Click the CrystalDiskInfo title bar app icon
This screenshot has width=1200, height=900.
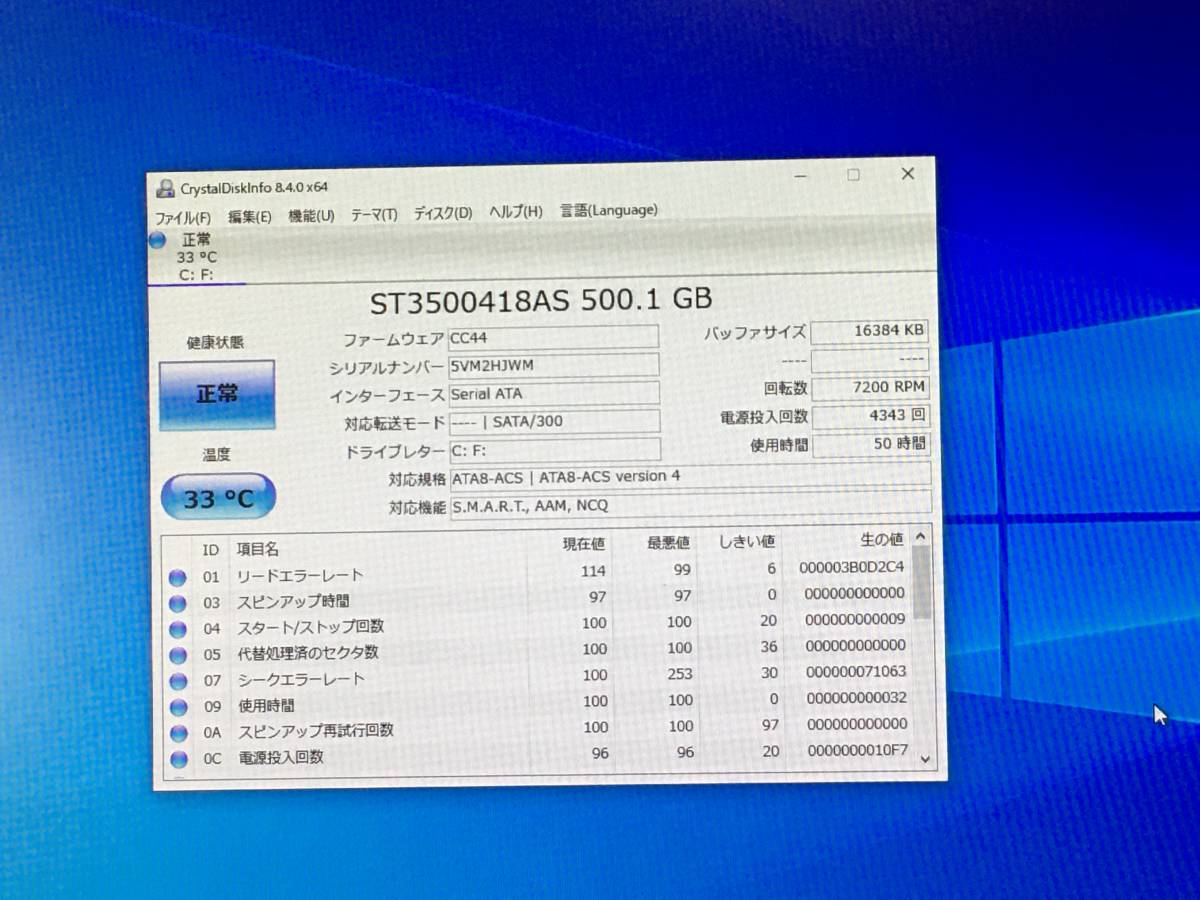click(165, 189)
